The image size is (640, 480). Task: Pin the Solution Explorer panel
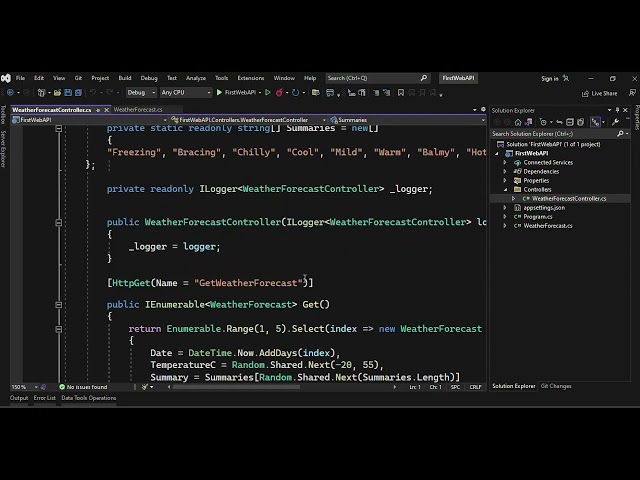click(x=618, y=110)
